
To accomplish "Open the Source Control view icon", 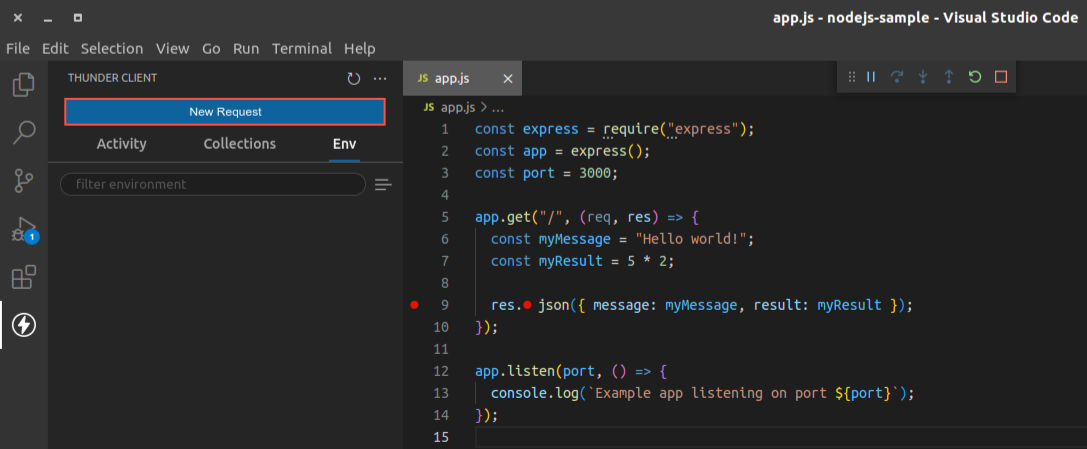I will coord(24,180).
